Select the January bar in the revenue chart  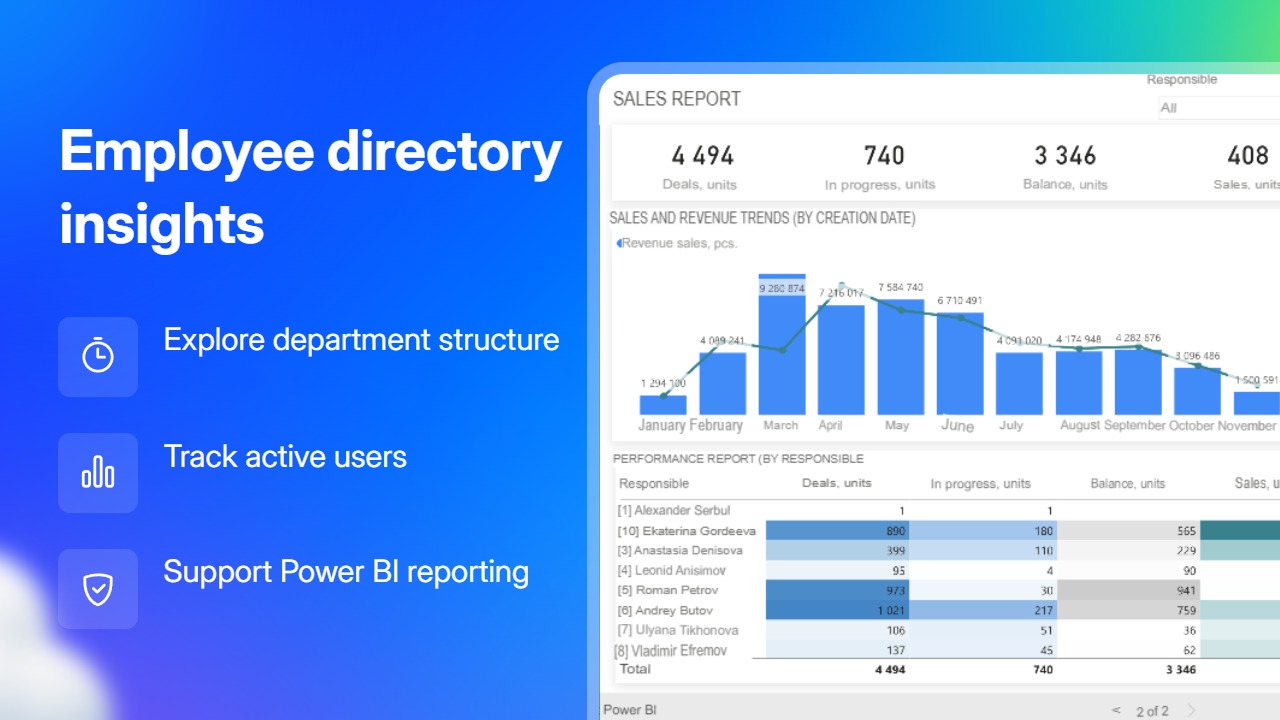pos(663,405)
